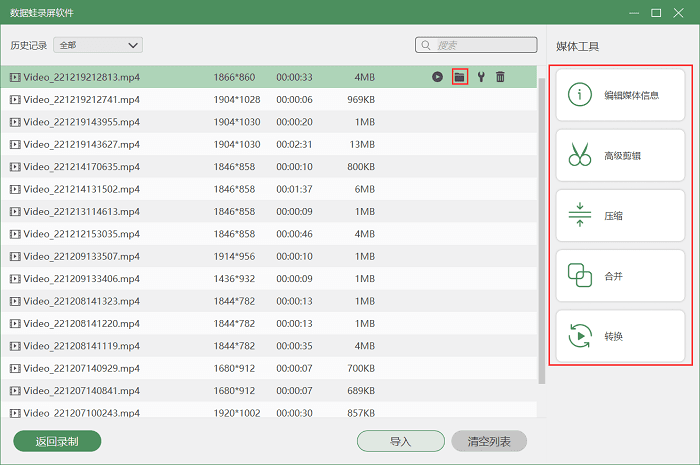Click the 返回录制 button

(57, 441)
